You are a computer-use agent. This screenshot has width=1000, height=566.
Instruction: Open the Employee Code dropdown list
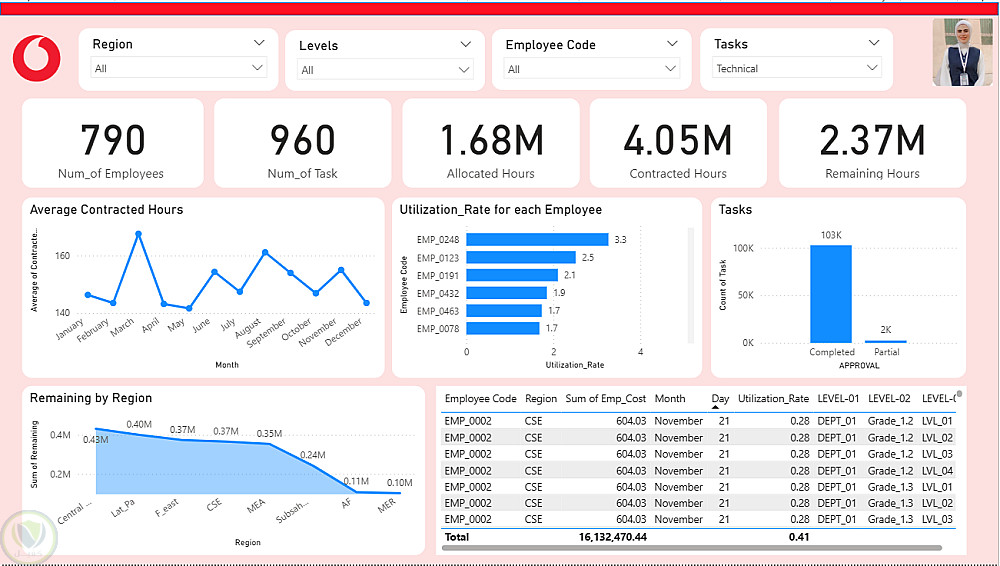[x=592, y=68]
